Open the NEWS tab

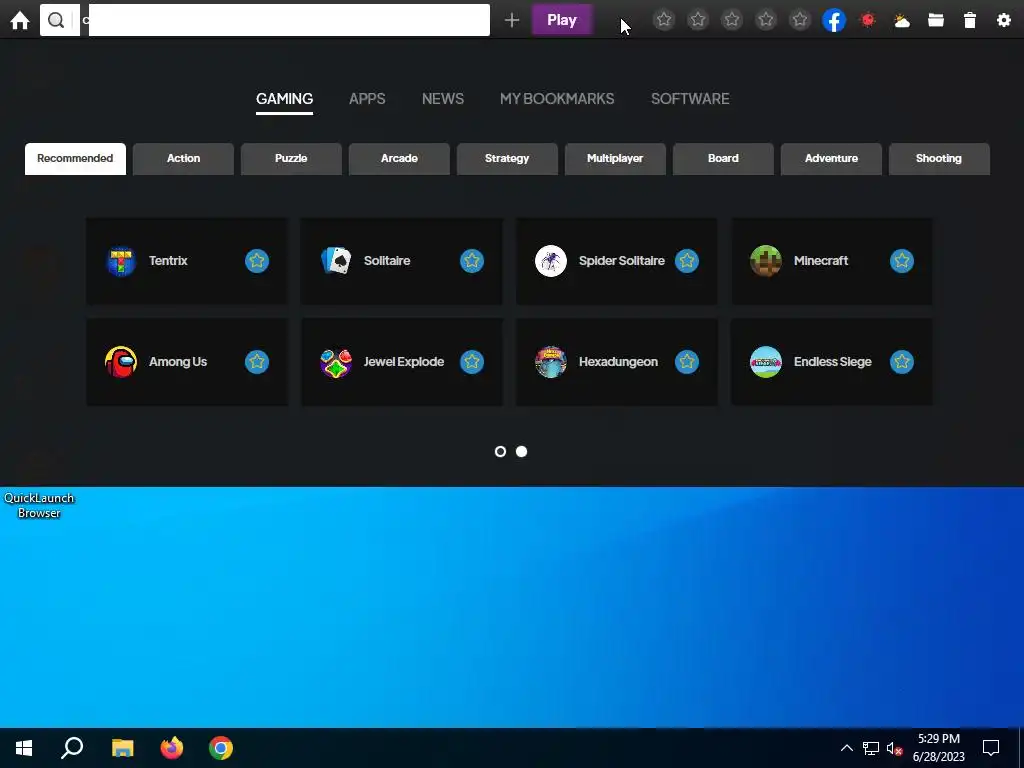[x=443, y=99]
